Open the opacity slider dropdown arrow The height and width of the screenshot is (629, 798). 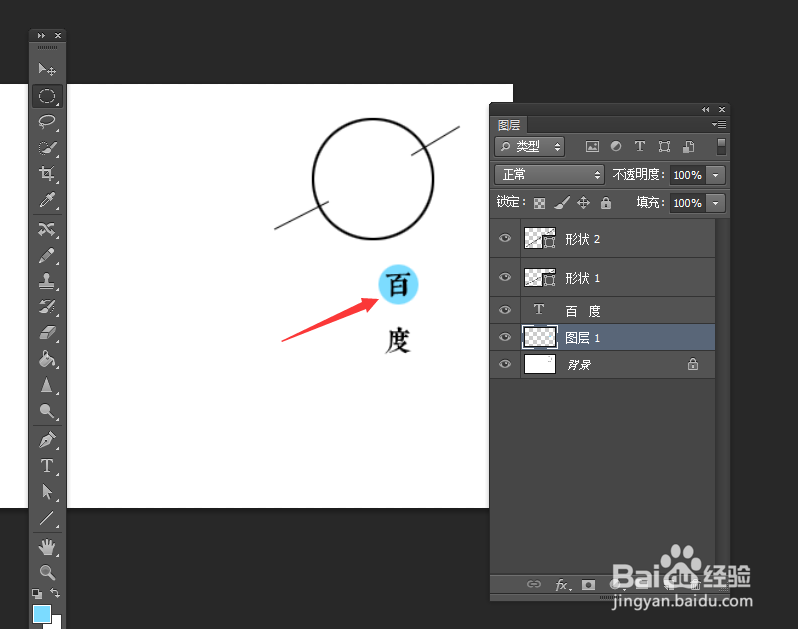click(x=716, y=175)
